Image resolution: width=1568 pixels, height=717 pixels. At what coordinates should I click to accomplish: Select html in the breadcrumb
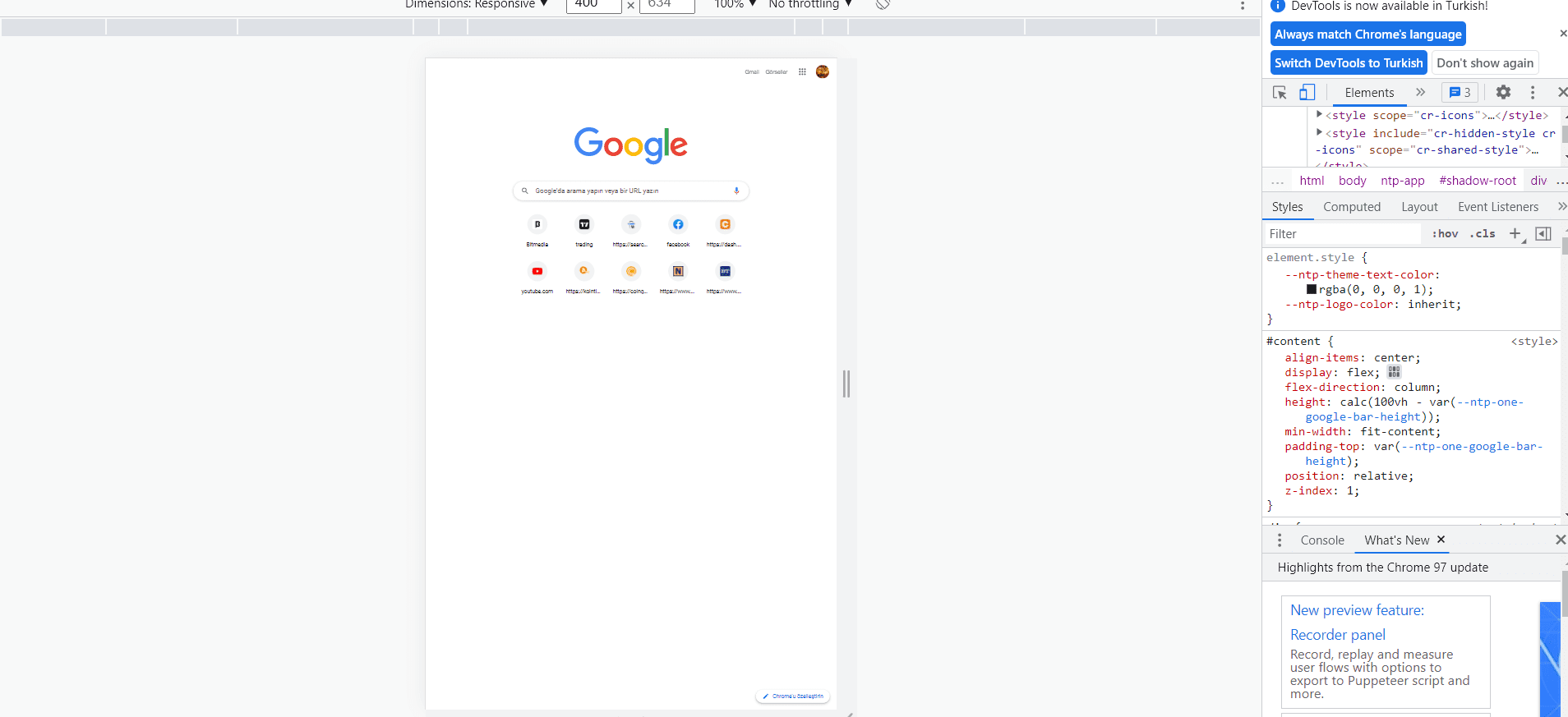[x=1312, y=181]
